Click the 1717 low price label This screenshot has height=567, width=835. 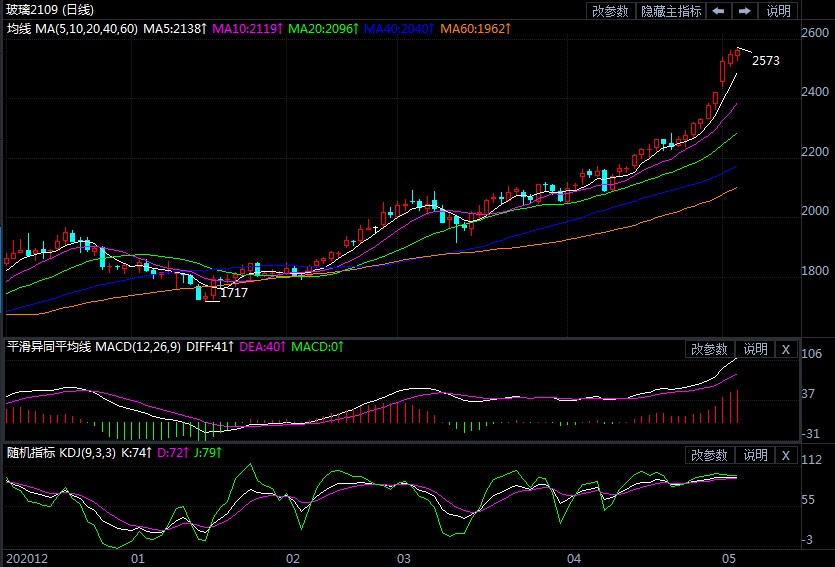click(x=234, y=293)
